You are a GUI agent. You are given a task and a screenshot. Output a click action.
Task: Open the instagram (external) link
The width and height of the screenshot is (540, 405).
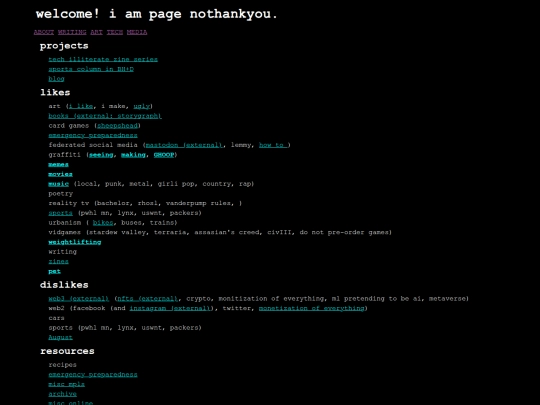pos(169,308)
